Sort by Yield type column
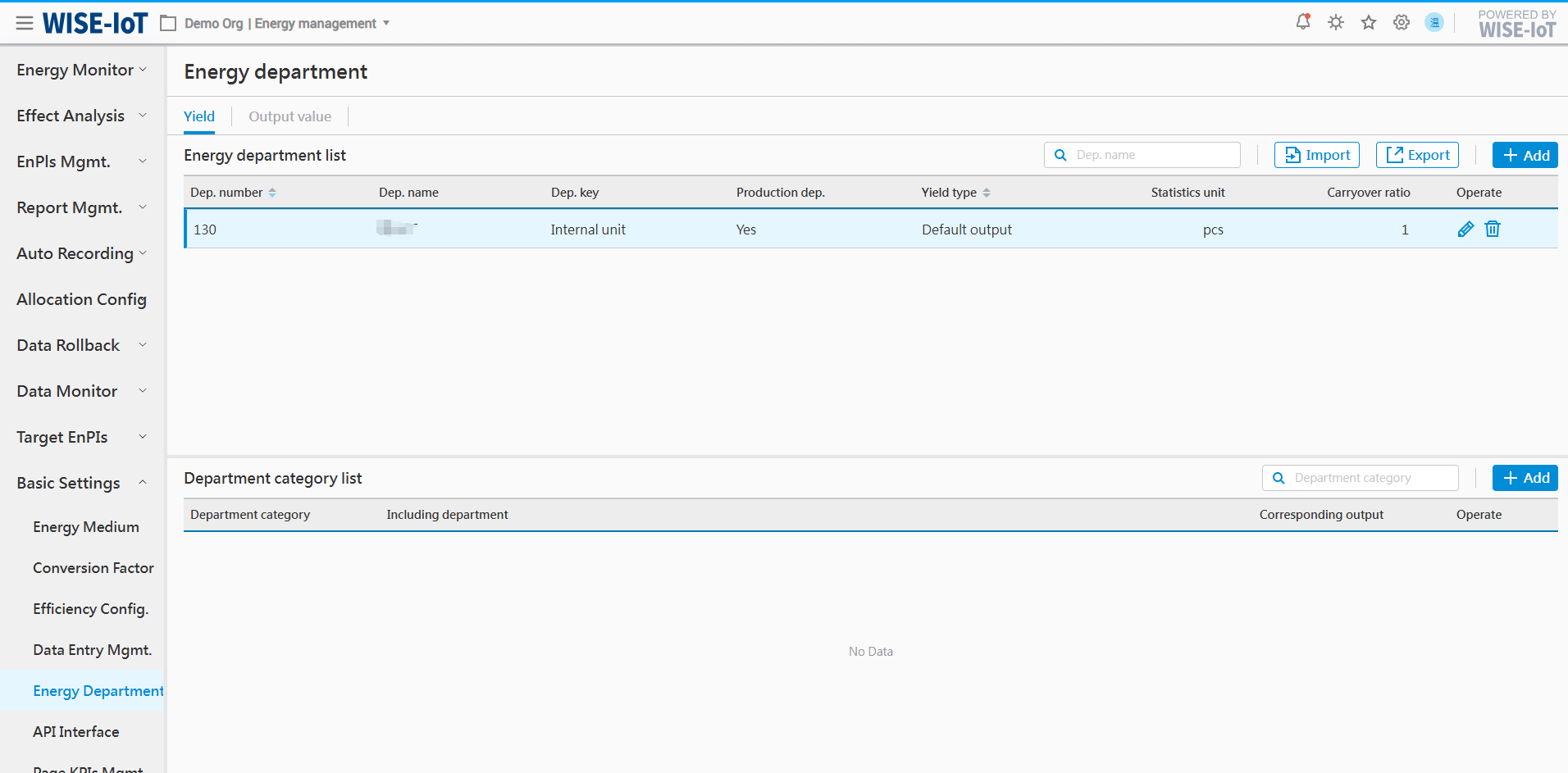This screenshot has height=773, width=1568. [986, 193]
